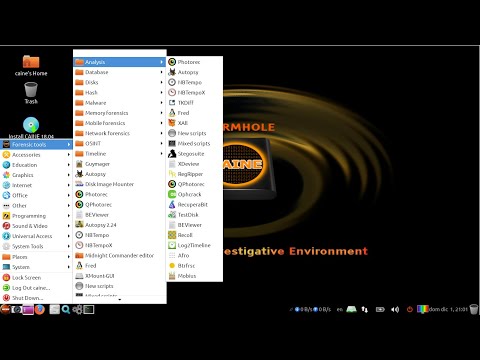
Task: Expand the Mobile forensics submenu
Action: [x=120, y=123]
